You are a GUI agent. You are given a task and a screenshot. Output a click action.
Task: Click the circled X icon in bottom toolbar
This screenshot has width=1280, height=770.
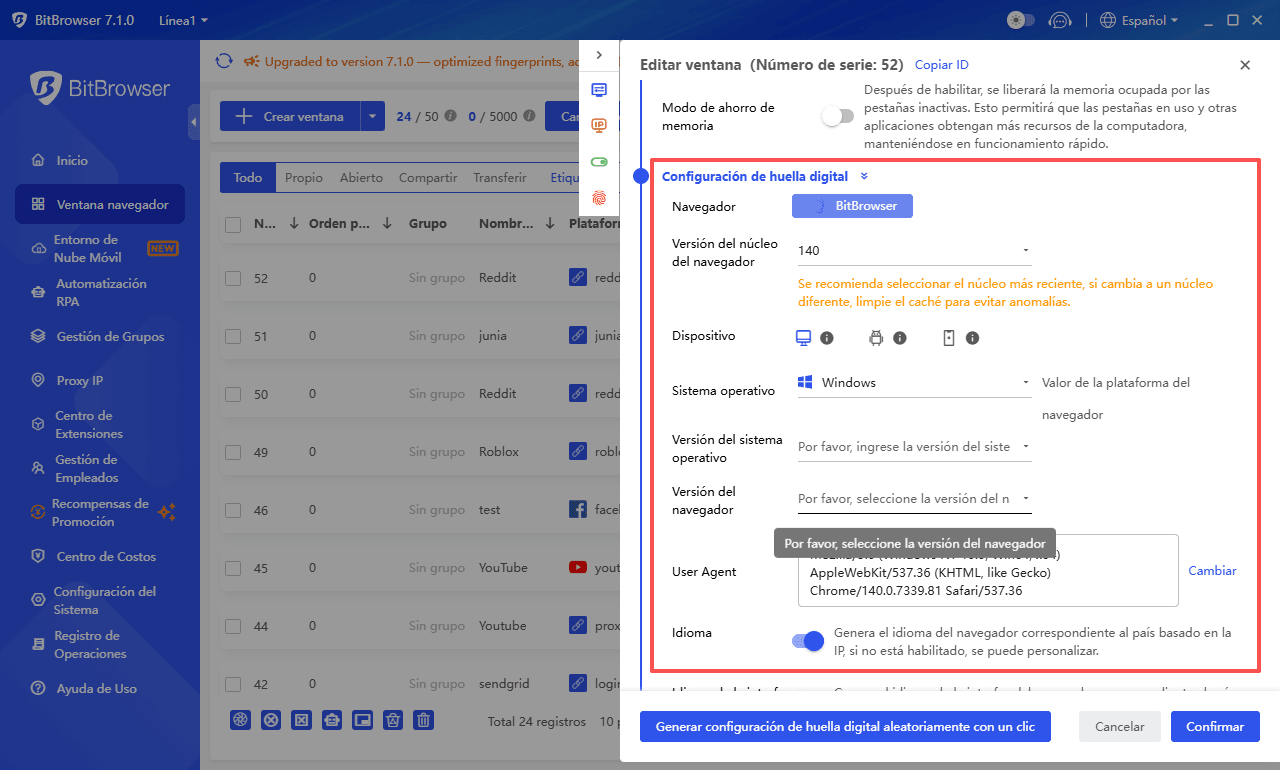[x=270, y=720]
